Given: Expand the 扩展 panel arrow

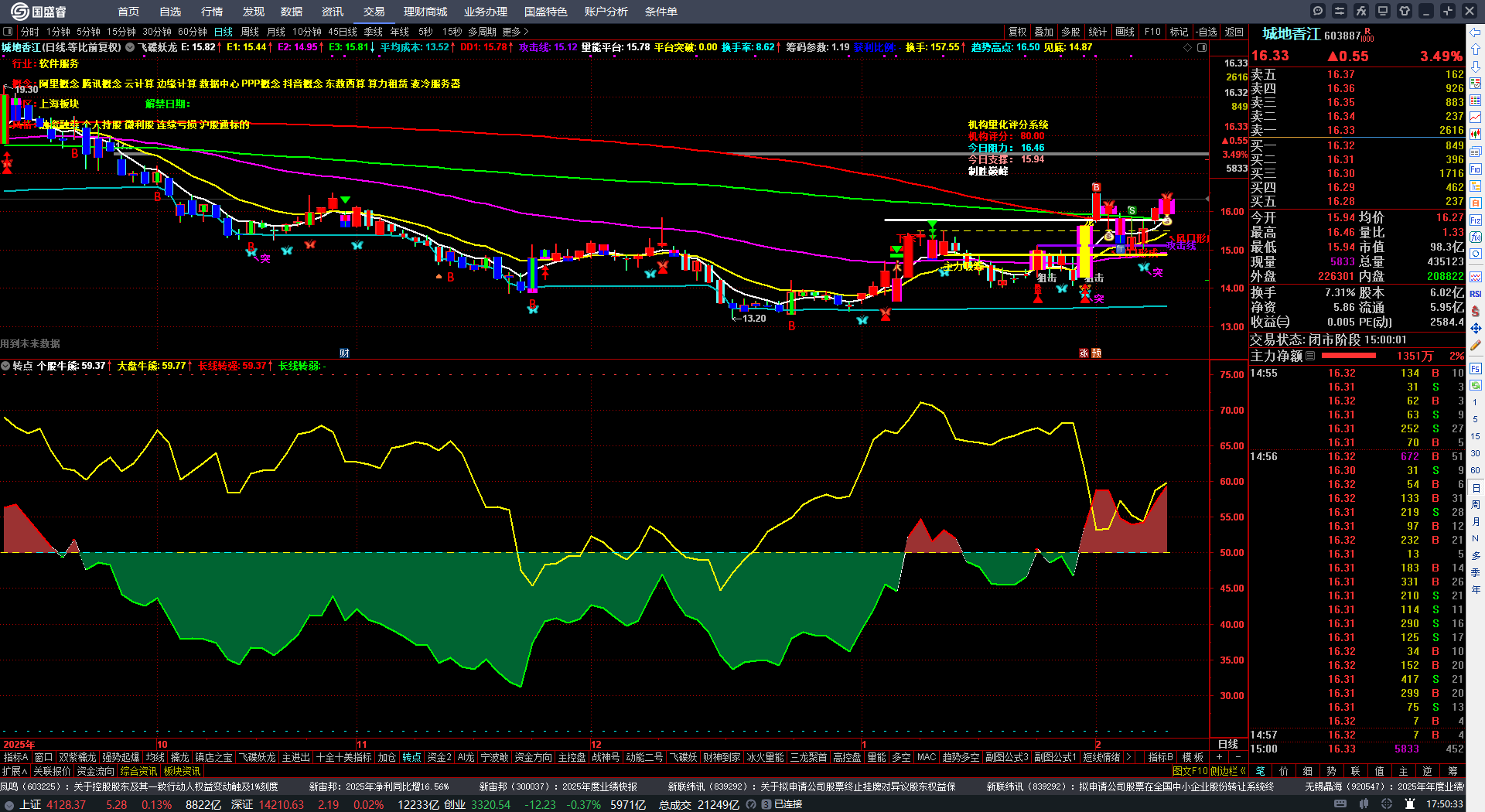Looking at the screenshot, I should 15,771.
